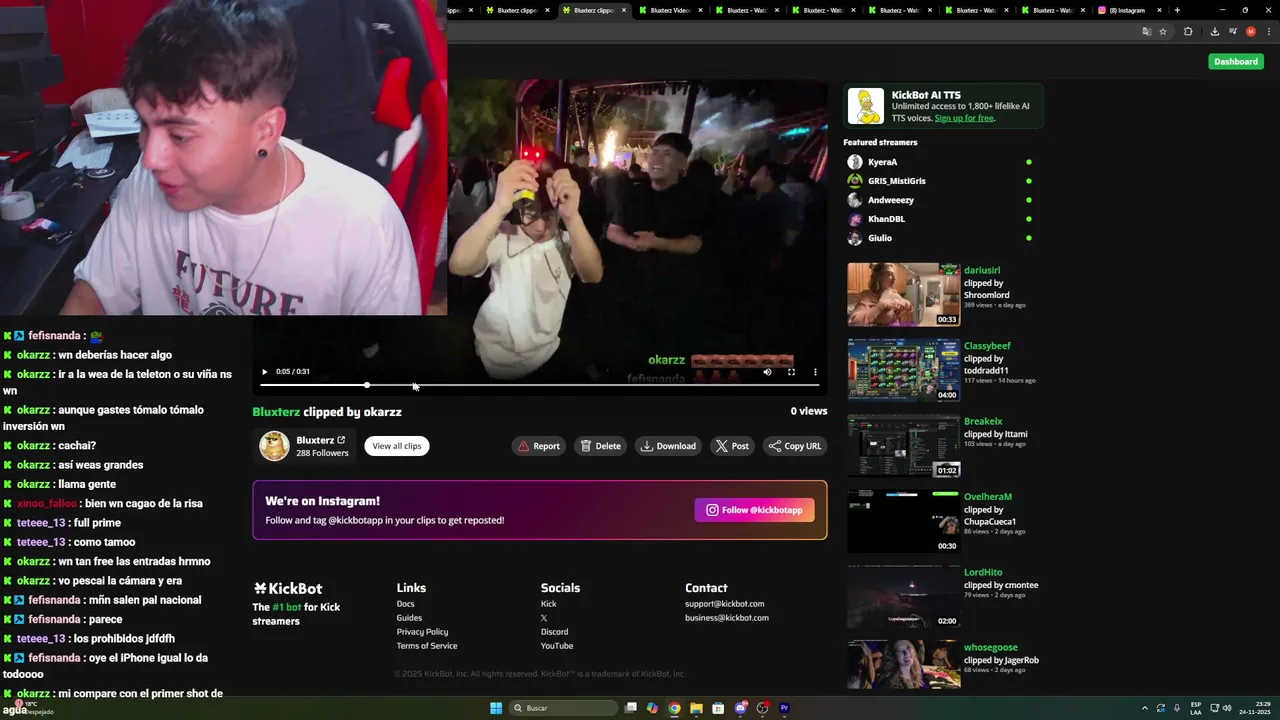
Task: Open Chrome from the taskbar
Action: (675, 708)
